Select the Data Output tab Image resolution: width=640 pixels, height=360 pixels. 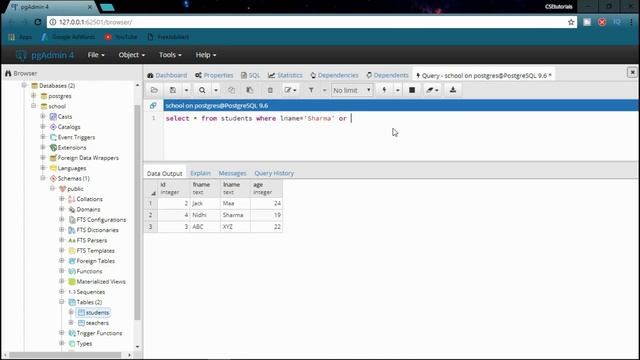point(164,173)
